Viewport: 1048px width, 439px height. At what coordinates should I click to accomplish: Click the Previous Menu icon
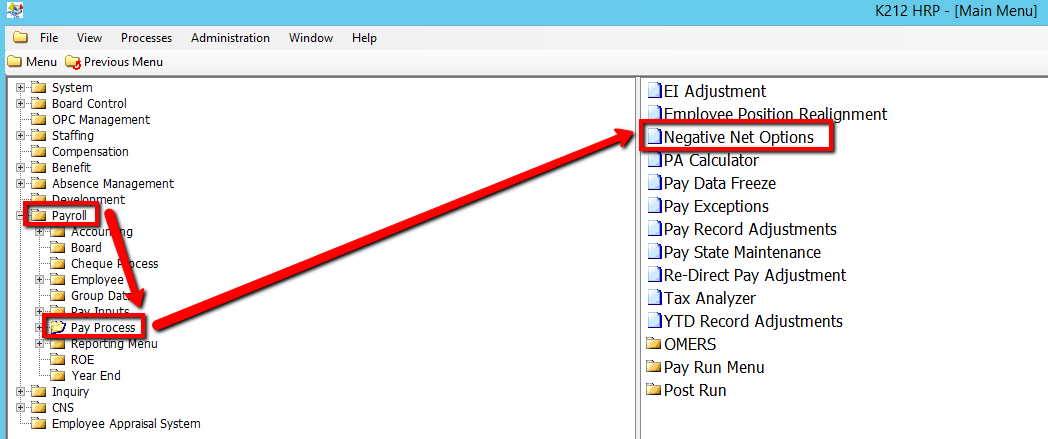tap(72, 62)
